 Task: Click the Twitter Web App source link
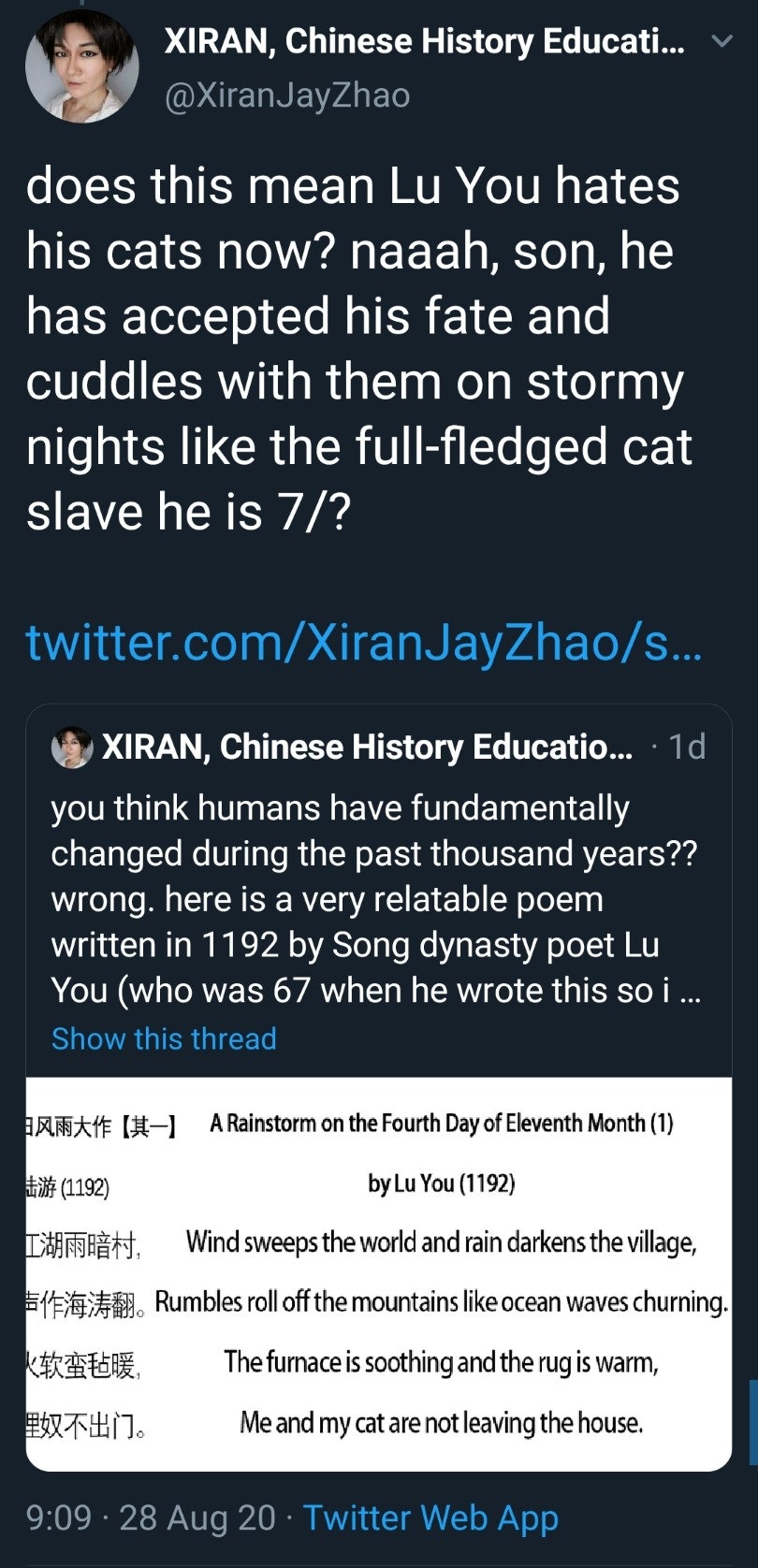click(430, 1517)
